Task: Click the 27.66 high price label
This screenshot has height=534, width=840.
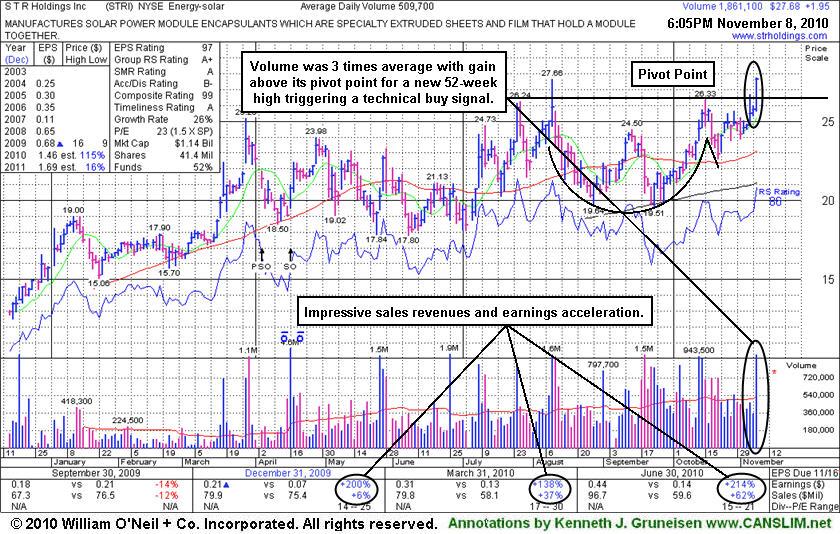Action: [551, 73]
